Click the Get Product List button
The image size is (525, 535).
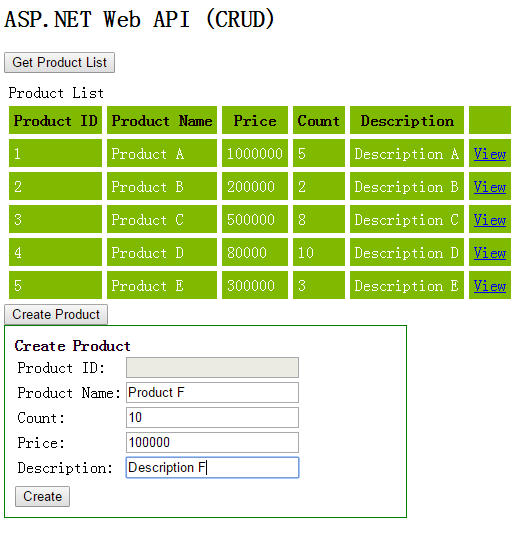point(59,62)
